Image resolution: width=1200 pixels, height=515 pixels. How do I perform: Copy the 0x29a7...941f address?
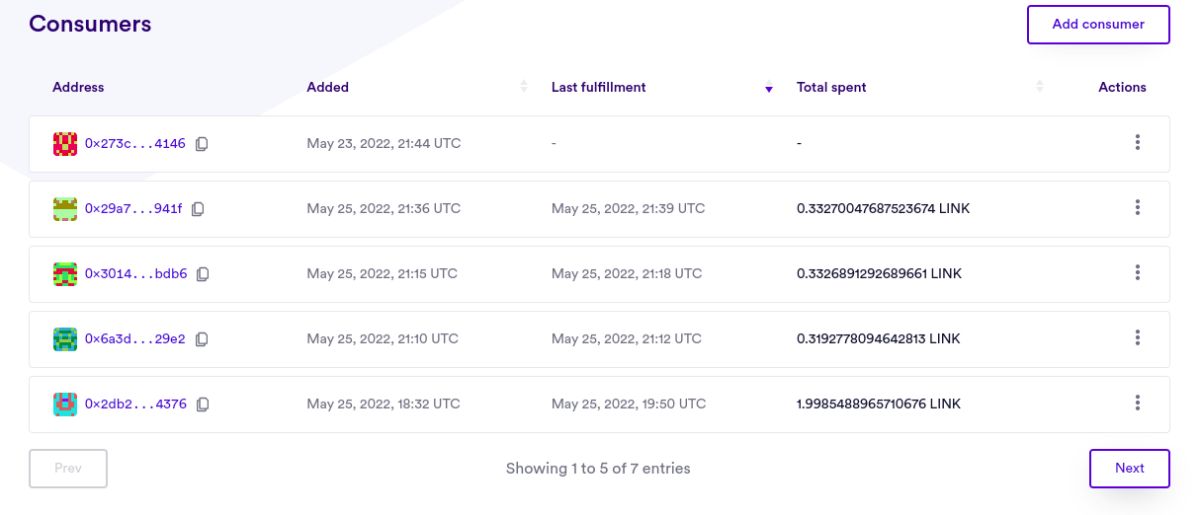click(198, 209)
